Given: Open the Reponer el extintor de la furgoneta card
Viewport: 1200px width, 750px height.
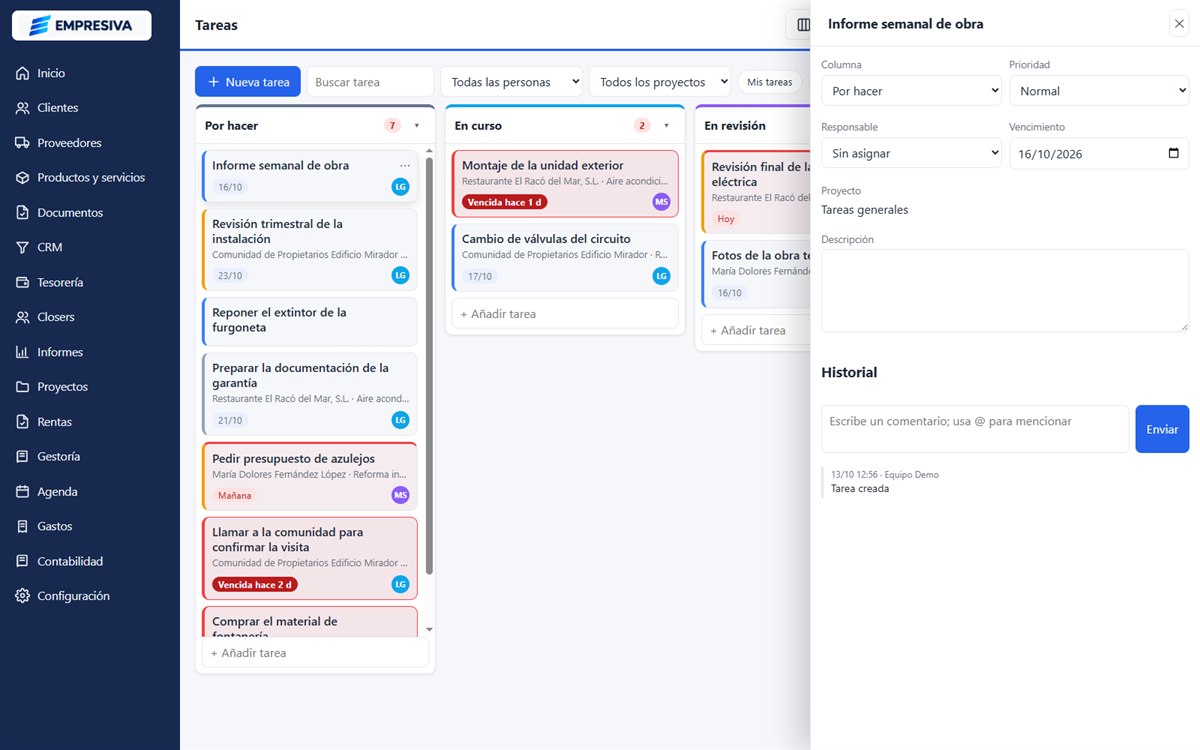Looking at the screenshot, I should 309,321.
